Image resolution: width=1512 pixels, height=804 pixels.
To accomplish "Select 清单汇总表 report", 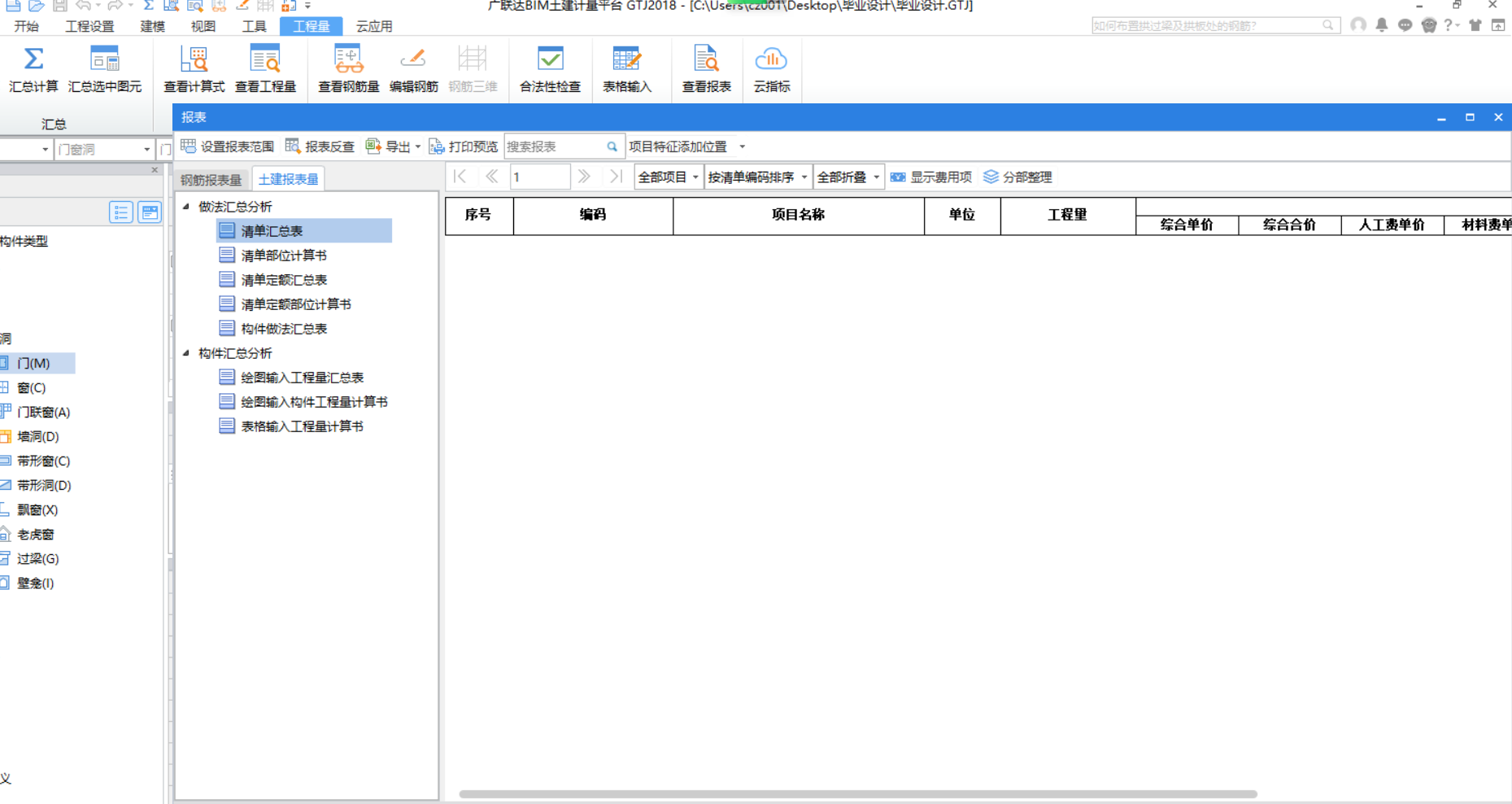I will click(304, 231).
